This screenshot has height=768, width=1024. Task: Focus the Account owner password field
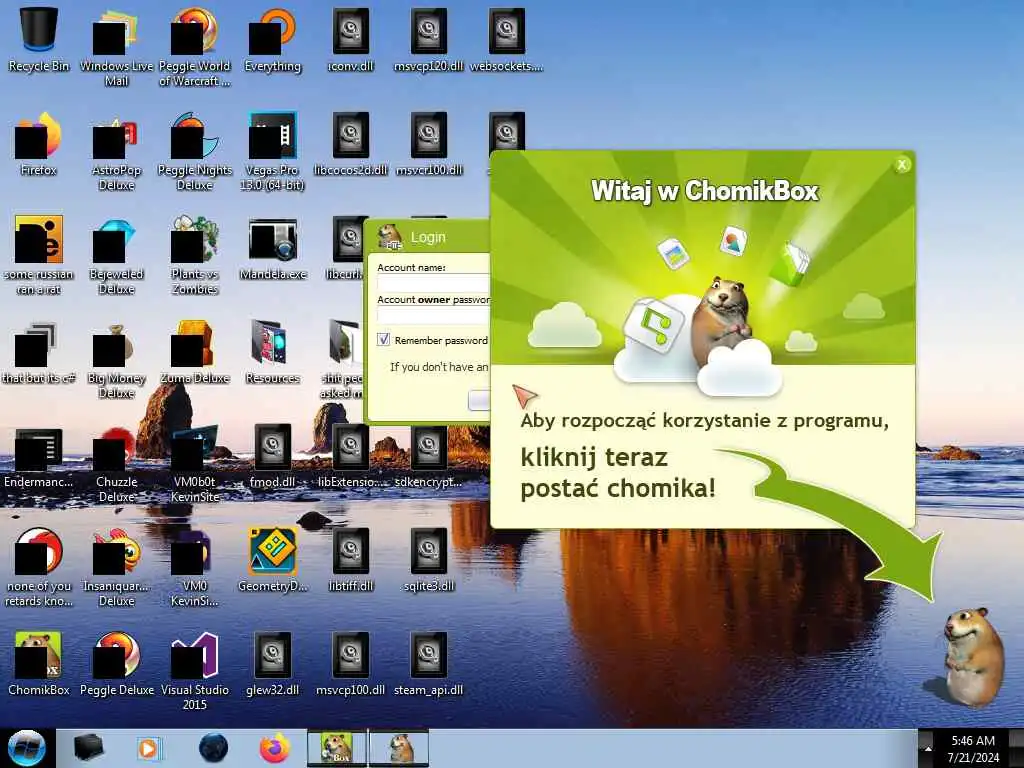point(433,315)
